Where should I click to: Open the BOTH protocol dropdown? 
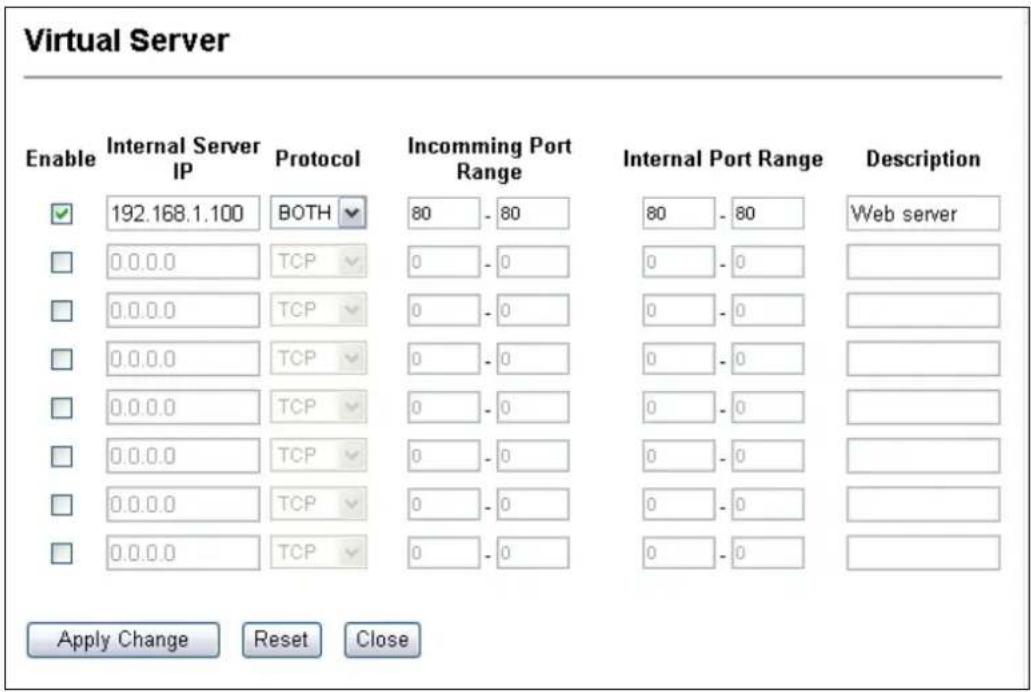[318, 213]
